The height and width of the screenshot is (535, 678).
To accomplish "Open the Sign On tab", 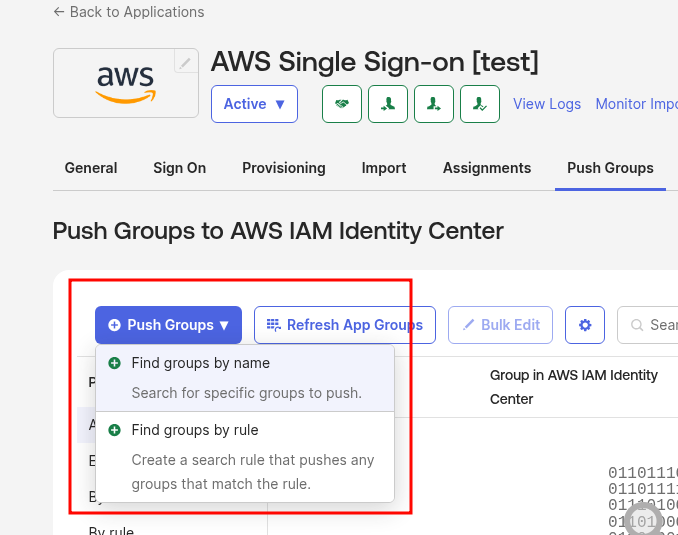I will coord(180,168).
